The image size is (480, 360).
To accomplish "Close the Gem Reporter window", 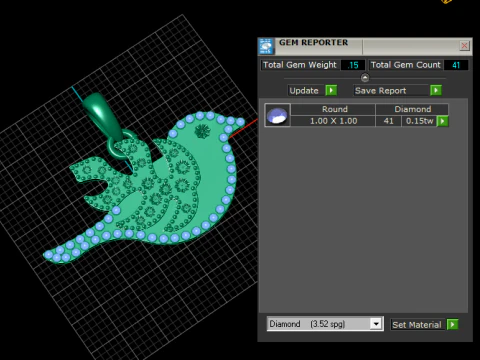I will pos(464,45).
